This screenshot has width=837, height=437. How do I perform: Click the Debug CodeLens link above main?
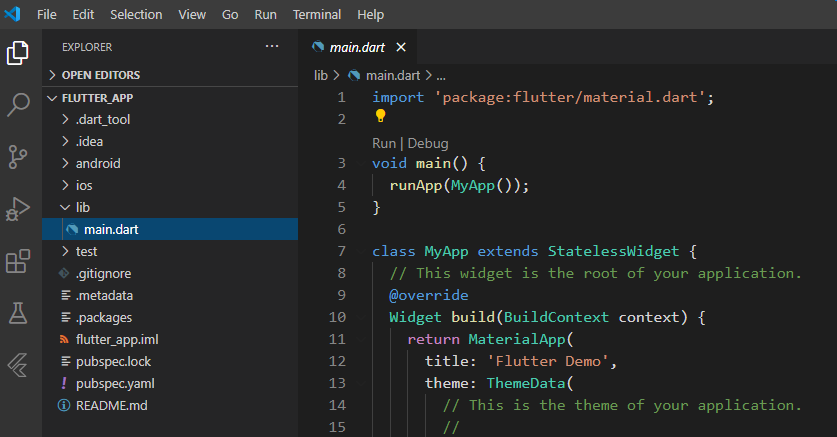point(428,143)
